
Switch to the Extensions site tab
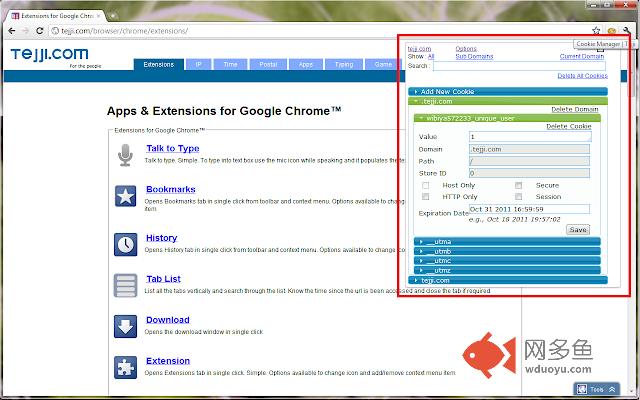click(x=158, y=64)
